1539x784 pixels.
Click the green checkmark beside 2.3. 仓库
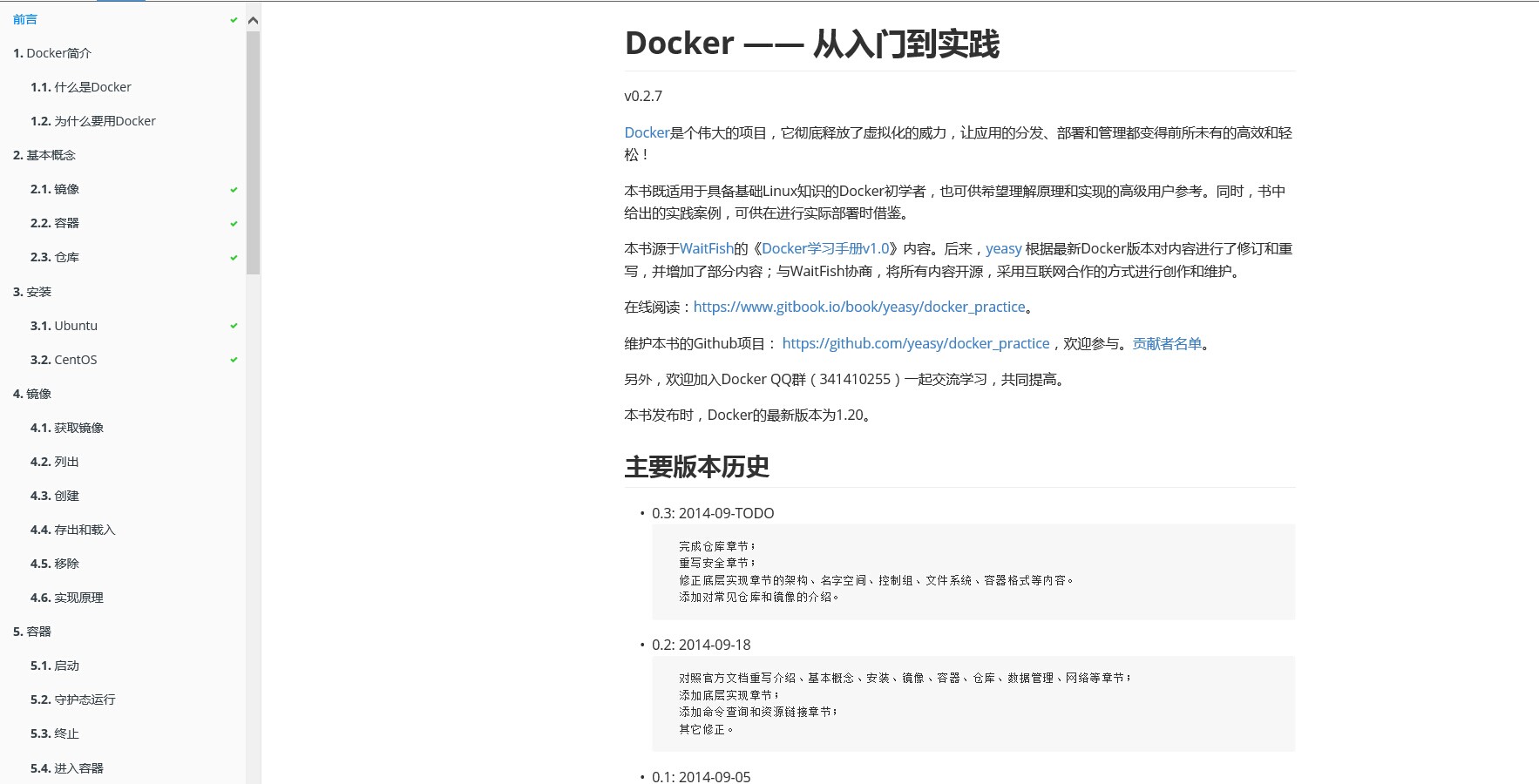(234, 257)
